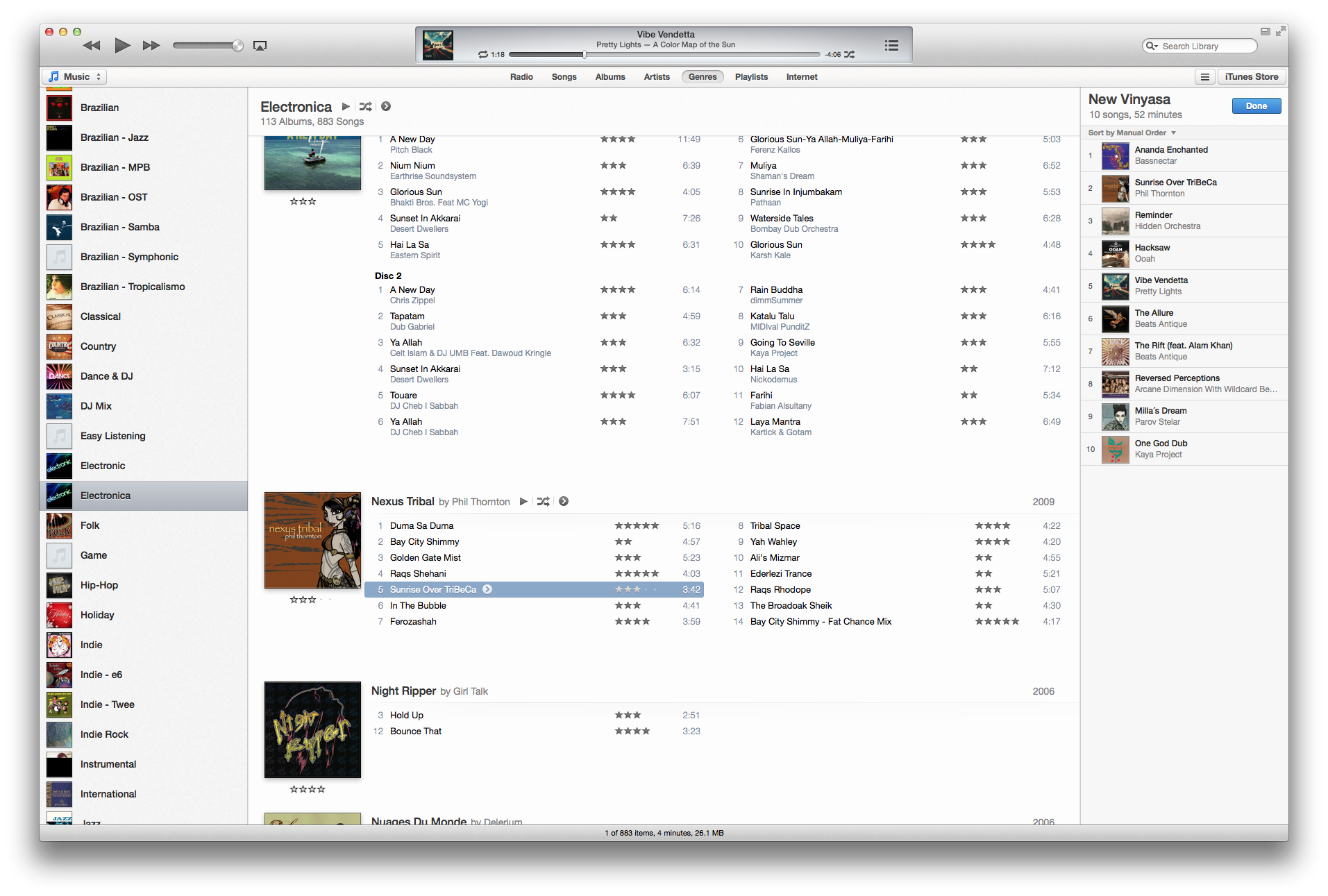Select the Brazilian genre
The image size is (1328, 896).
(x=144, y=108)
